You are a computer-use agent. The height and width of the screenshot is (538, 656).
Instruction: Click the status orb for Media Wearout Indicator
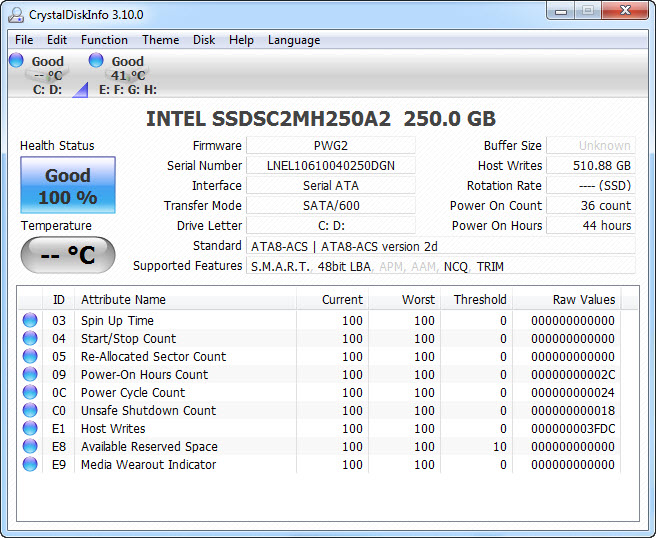pos(30,464)
